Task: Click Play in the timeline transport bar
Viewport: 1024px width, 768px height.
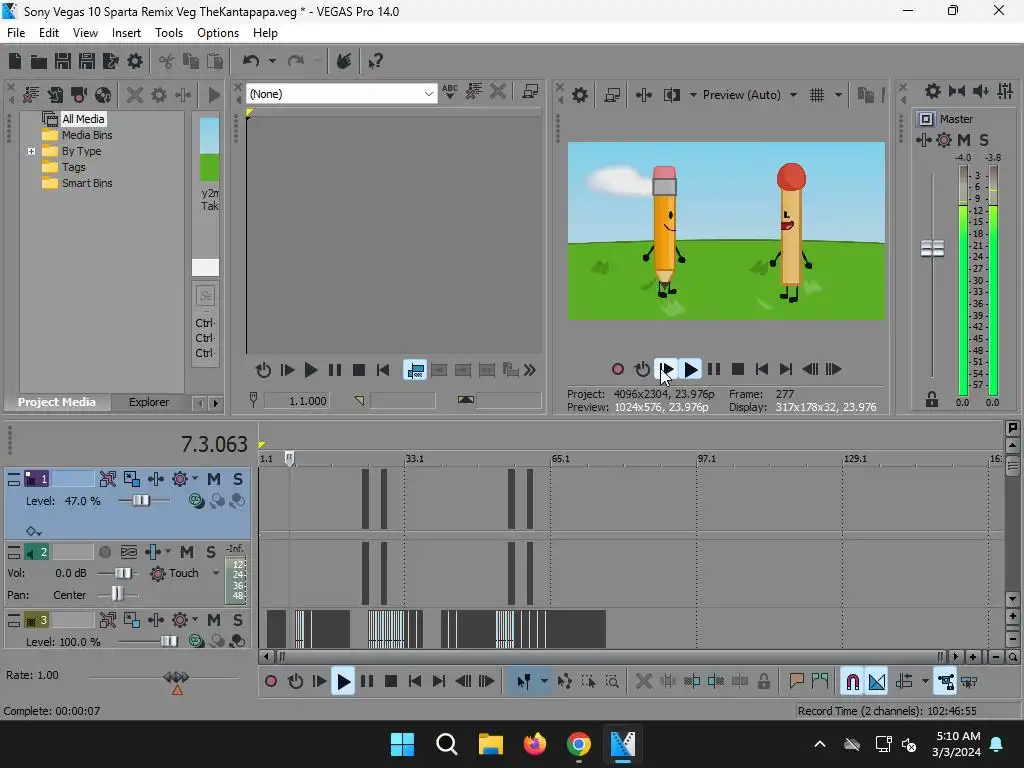Action: coord(343,682)
